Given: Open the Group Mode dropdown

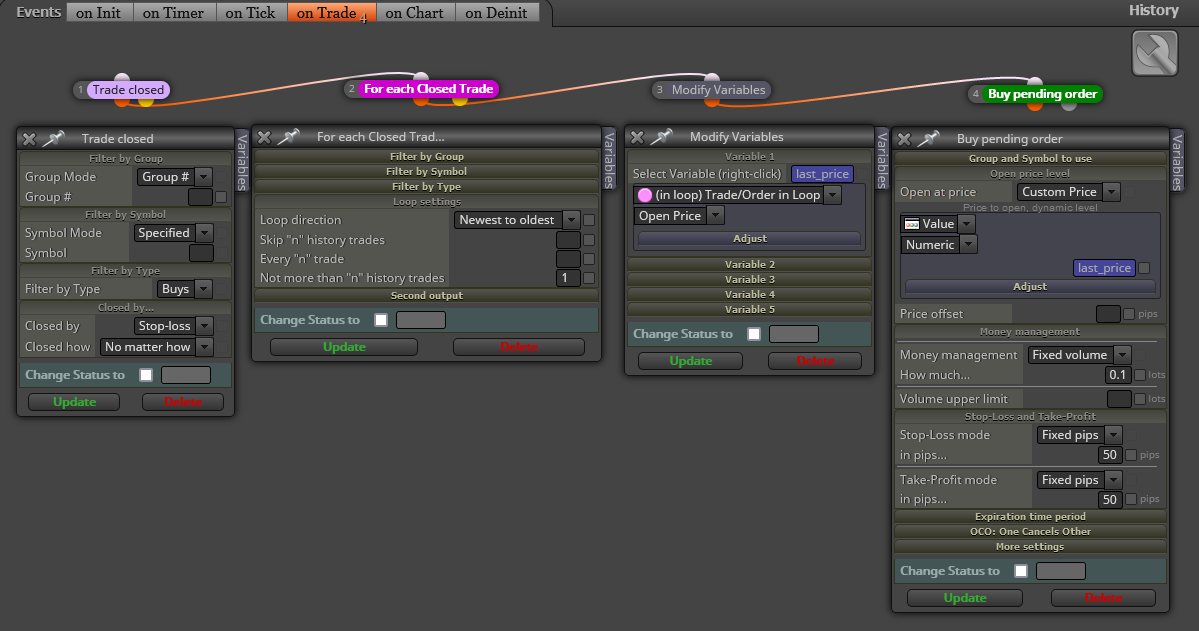Looking at the screenshot, I should coord(174,177).
